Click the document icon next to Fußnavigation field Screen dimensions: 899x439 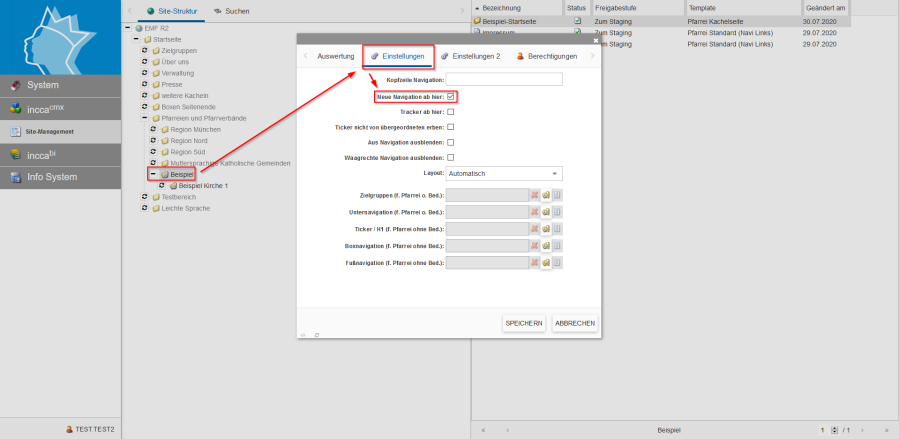click(558, 262)
